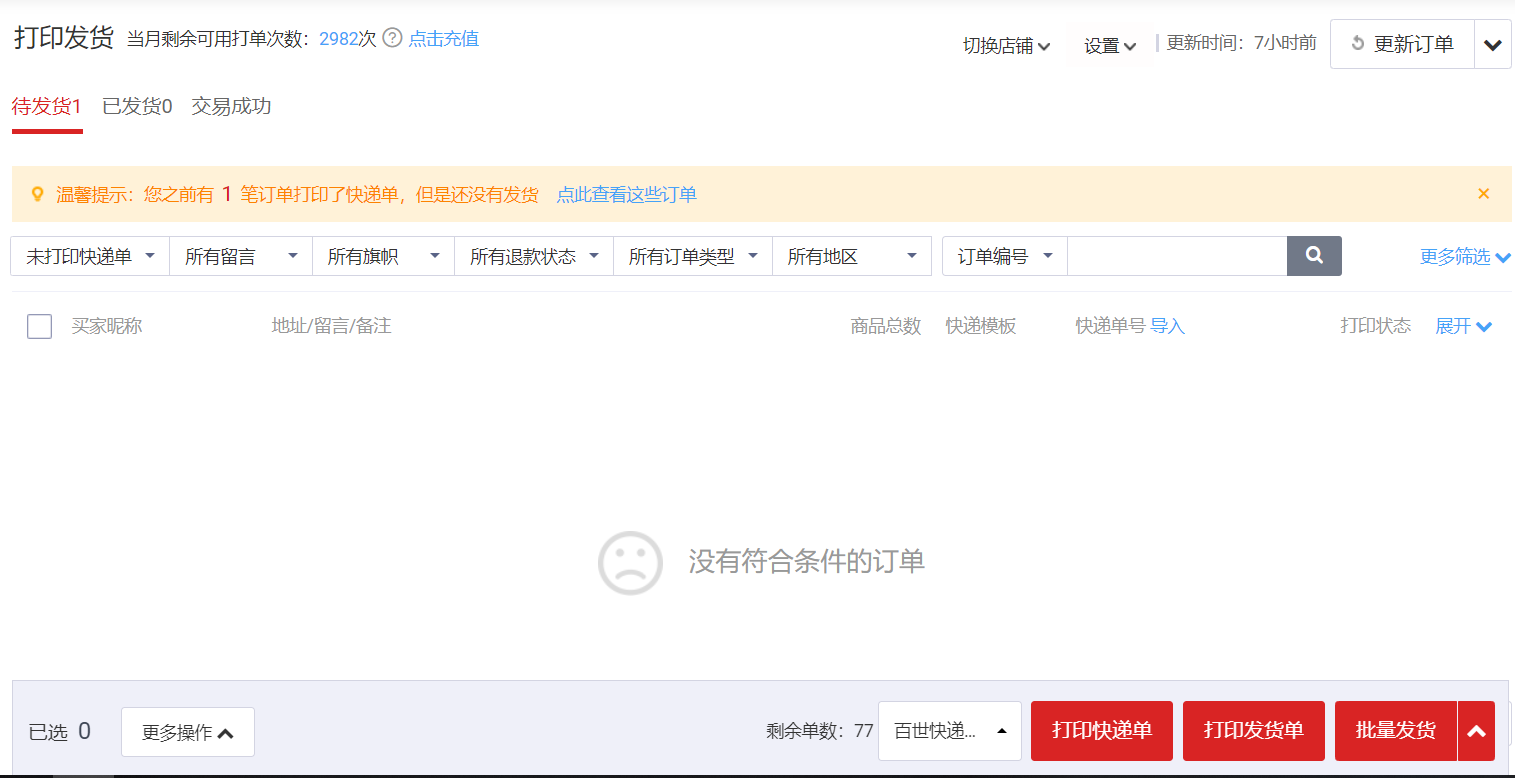Click 展开 to expand the order list
1515x778 pixels.
click(x=1464, y=326)
